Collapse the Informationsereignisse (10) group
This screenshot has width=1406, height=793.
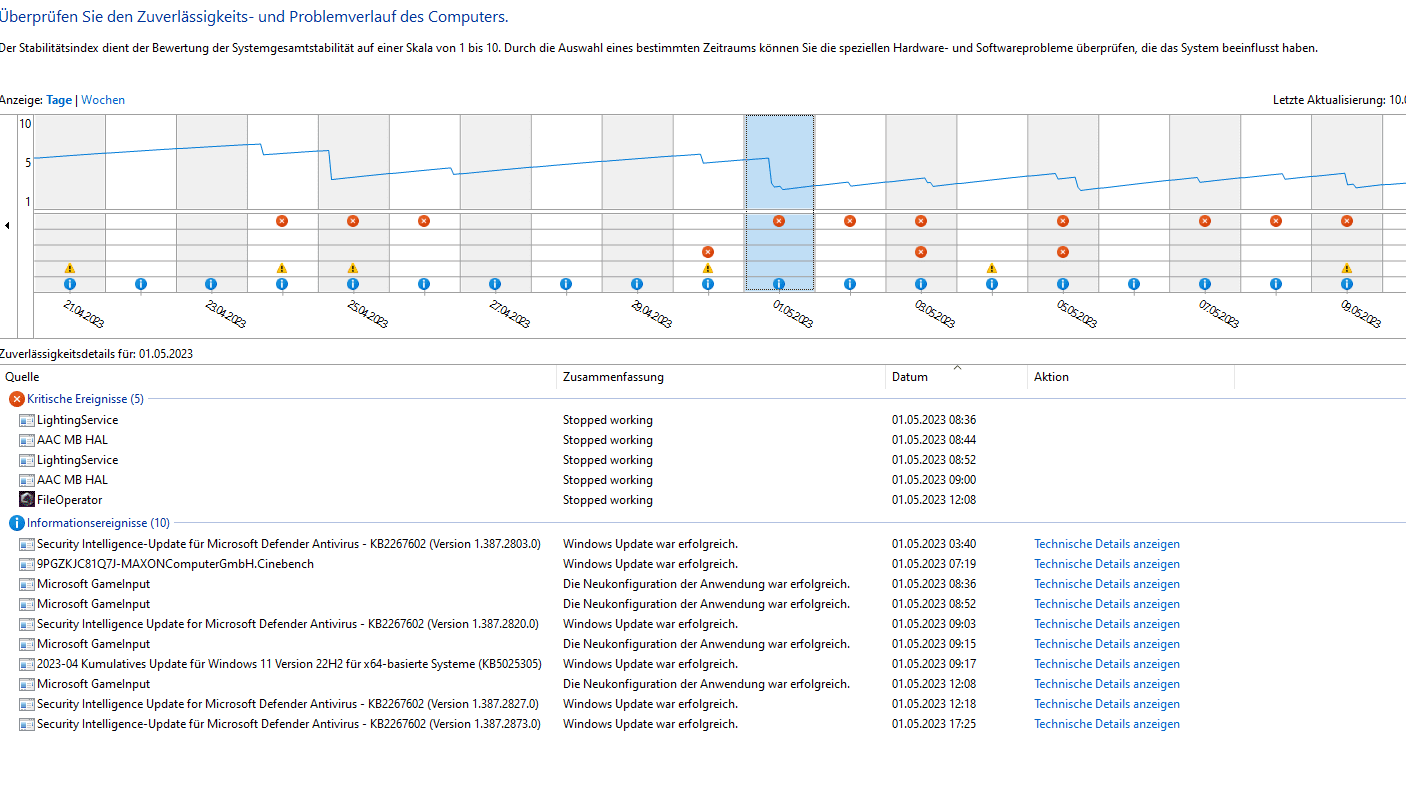98,523
